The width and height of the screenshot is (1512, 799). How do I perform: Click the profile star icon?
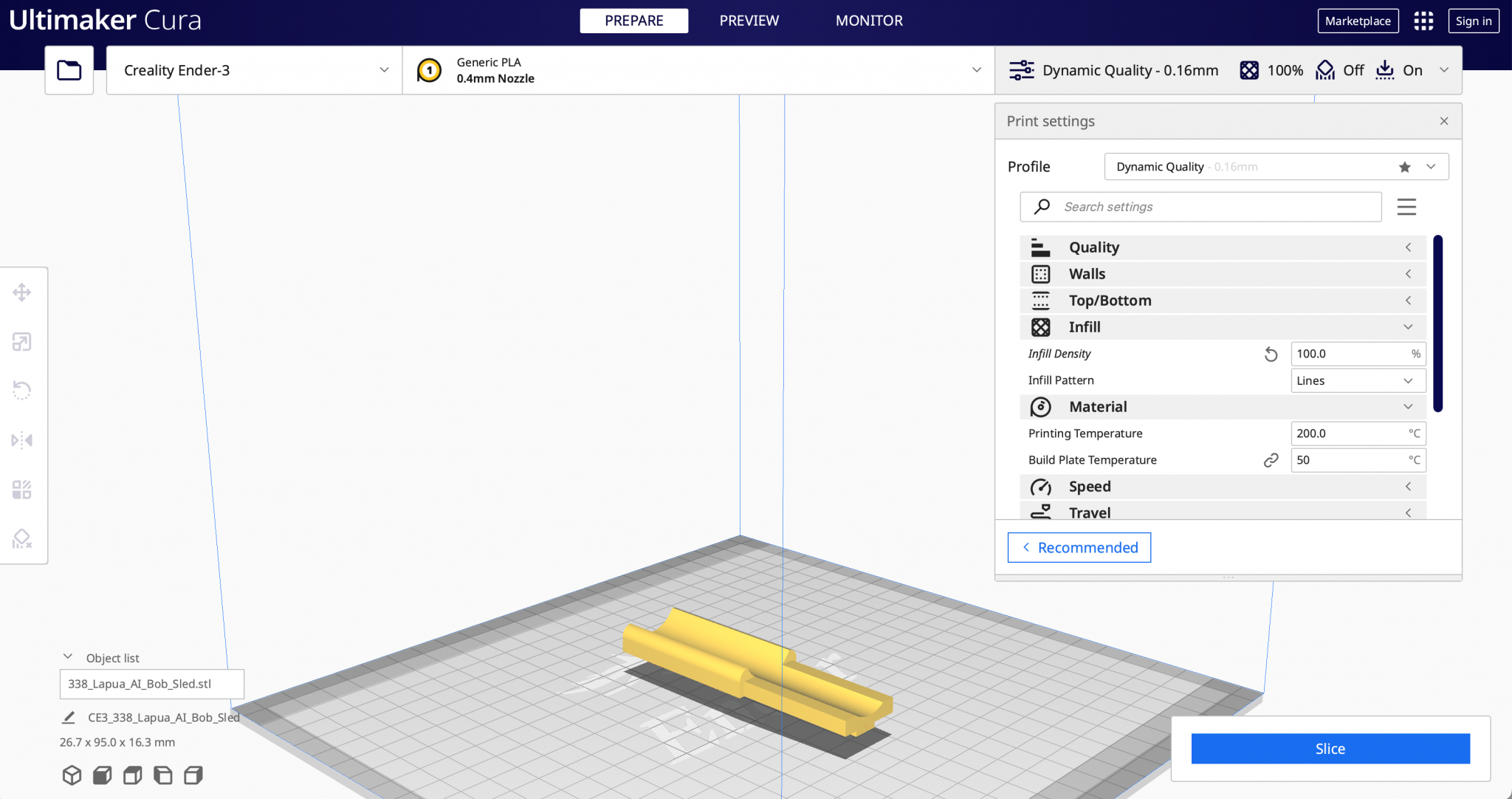coord(1404,167)
